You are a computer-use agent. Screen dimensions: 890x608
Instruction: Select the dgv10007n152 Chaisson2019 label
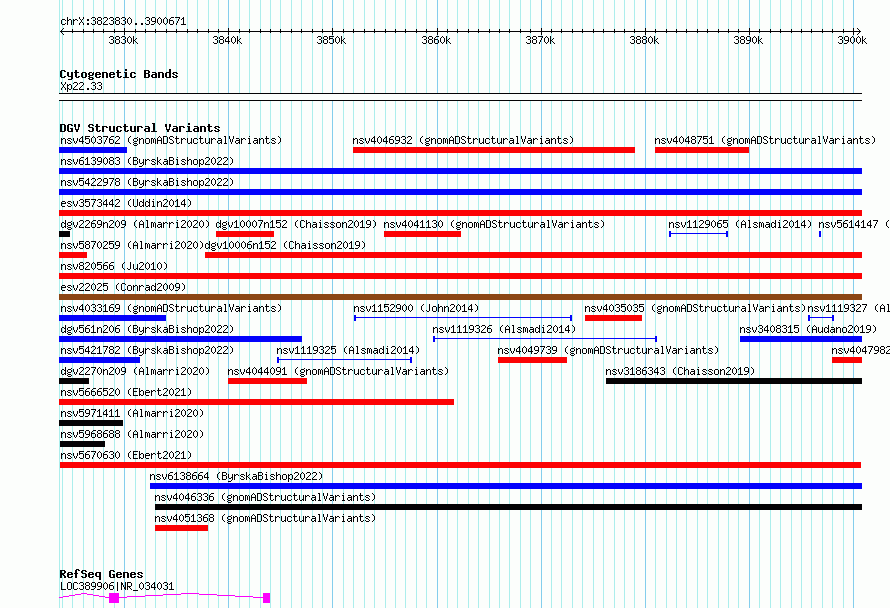click(296, 224)
